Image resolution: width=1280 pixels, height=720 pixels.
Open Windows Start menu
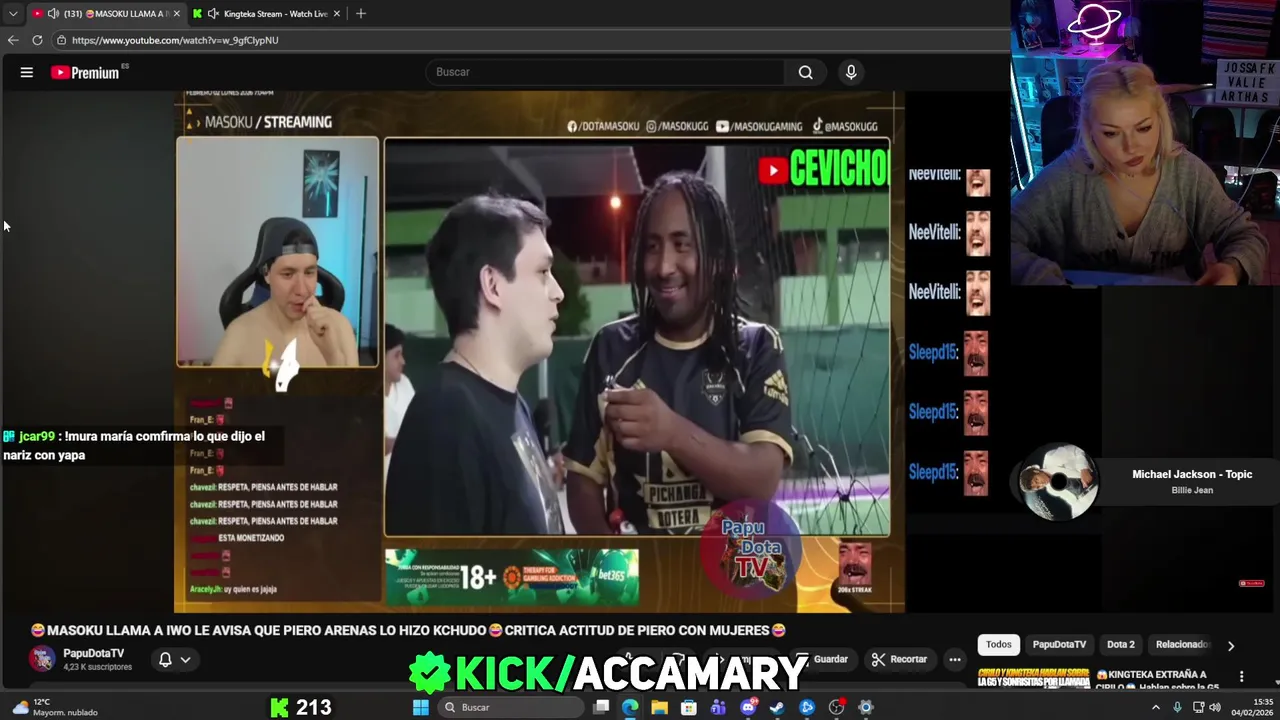421,707
